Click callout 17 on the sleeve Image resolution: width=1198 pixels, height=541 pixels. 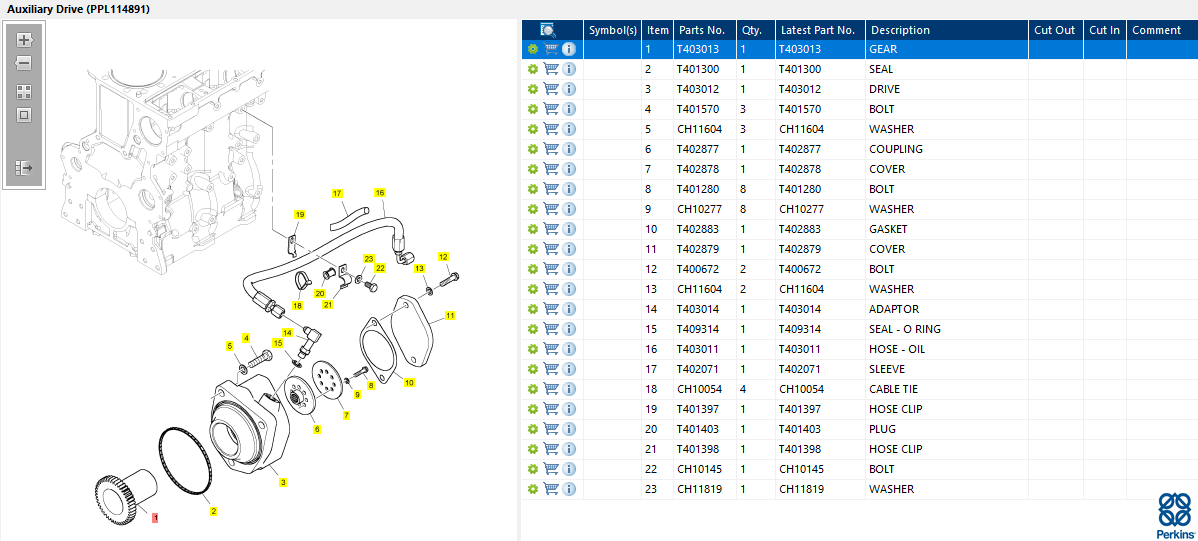click(x=337, y=193)
